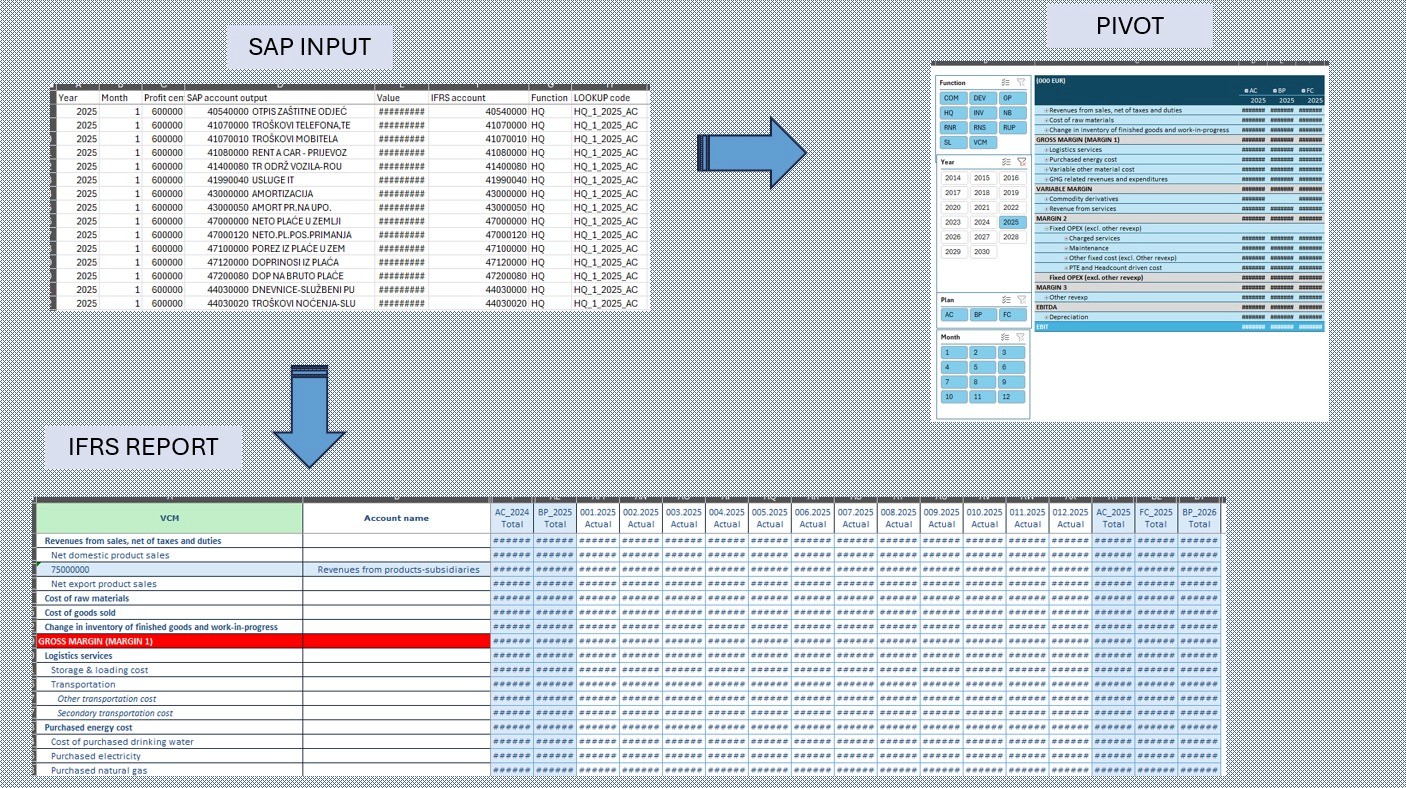Select Net export product sales row

169,584
